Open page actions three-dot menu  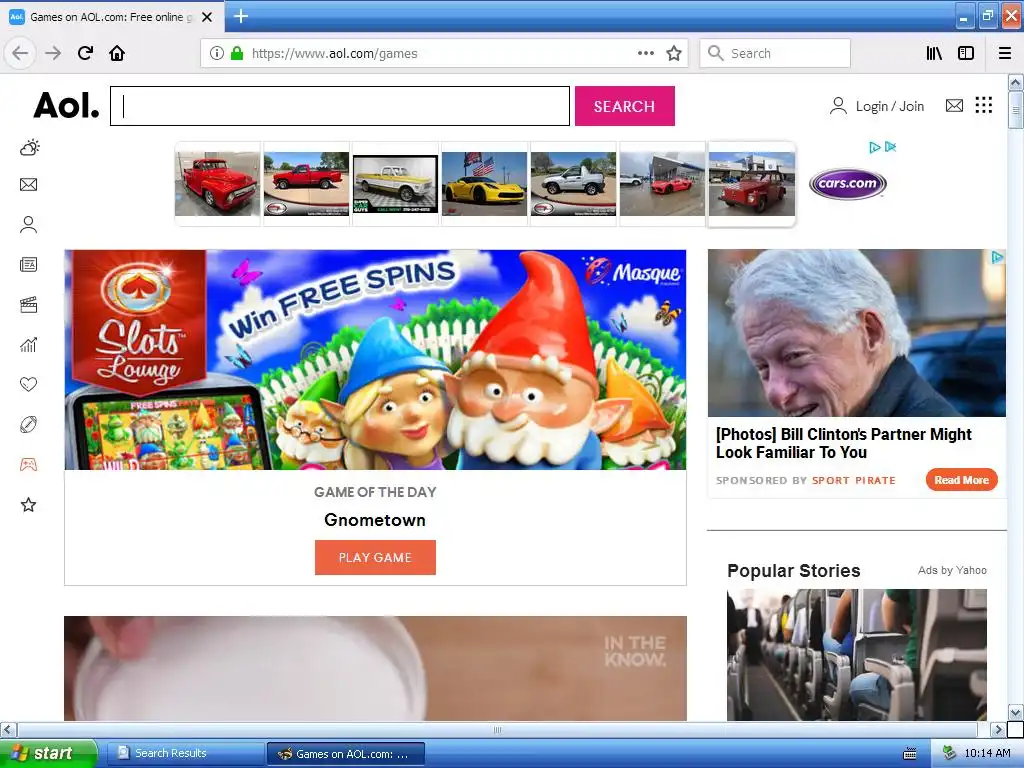645,53
